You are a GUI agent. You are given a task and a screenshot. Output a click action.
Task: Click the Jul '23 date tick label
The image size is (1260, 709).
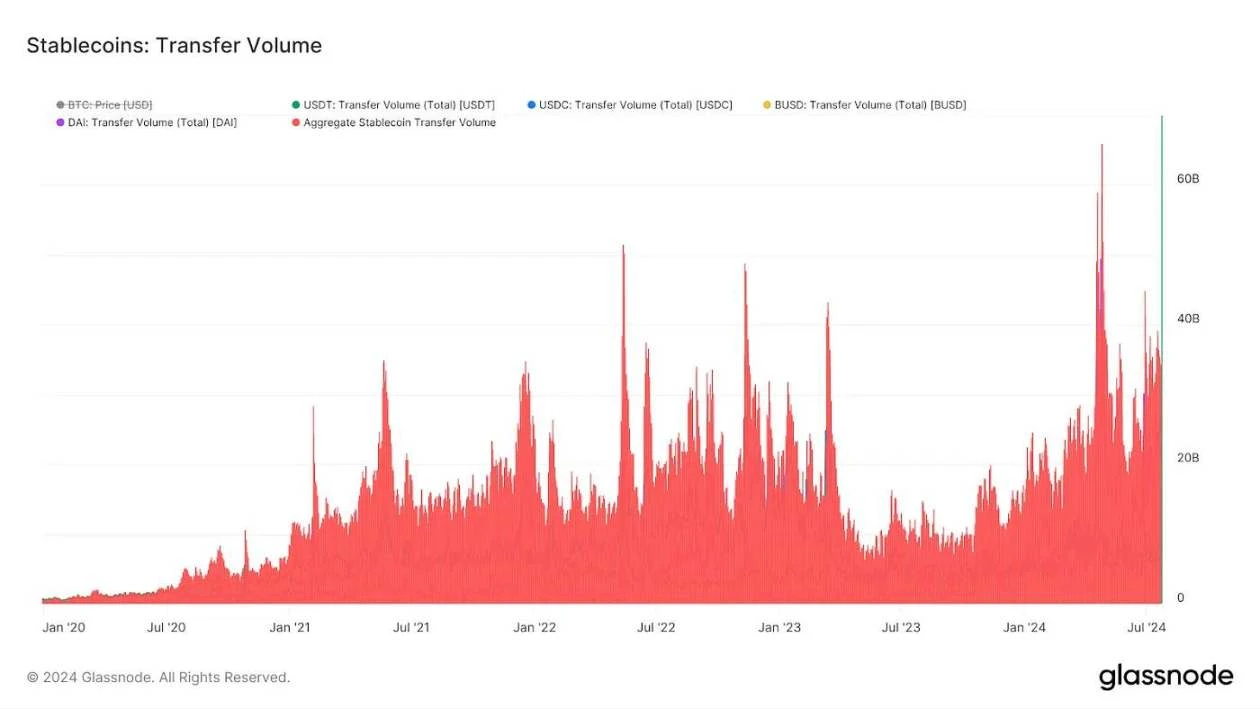[901, 628]
